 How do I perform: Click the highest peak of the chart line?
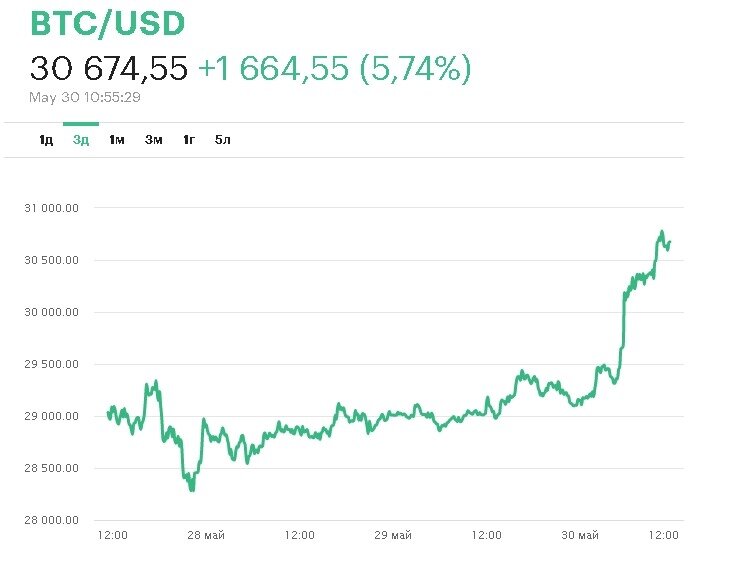pyautogui.click(x=662, y=233)
